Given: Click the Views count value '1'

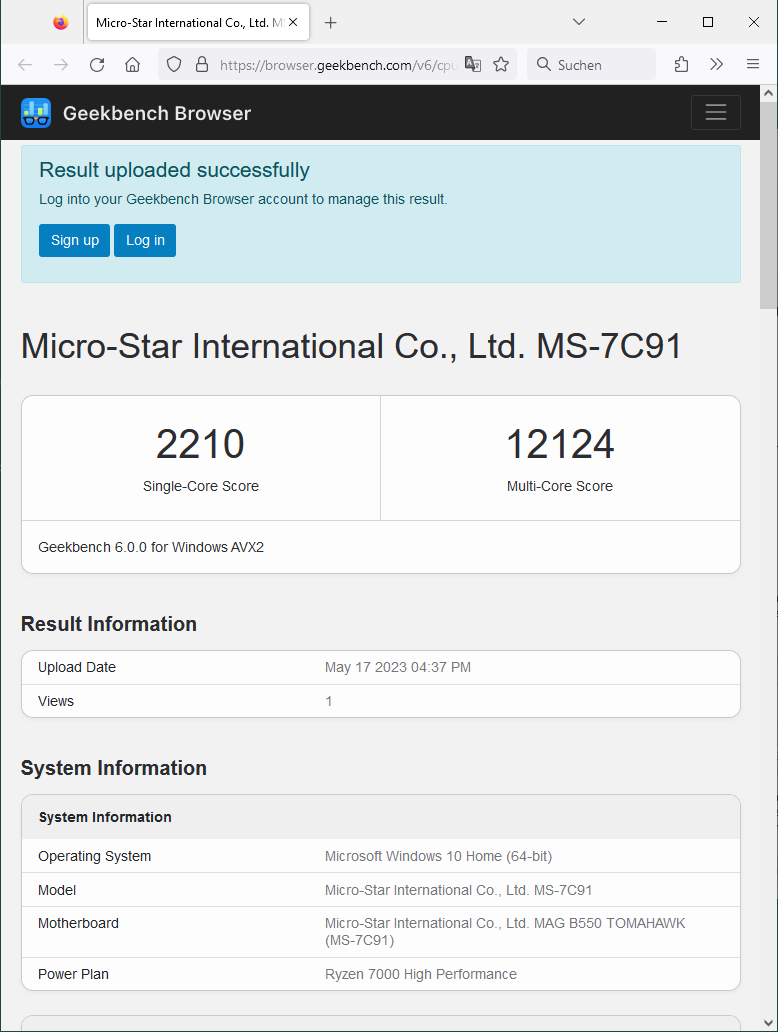Looking at the screenshot, I should pos(328,701).
